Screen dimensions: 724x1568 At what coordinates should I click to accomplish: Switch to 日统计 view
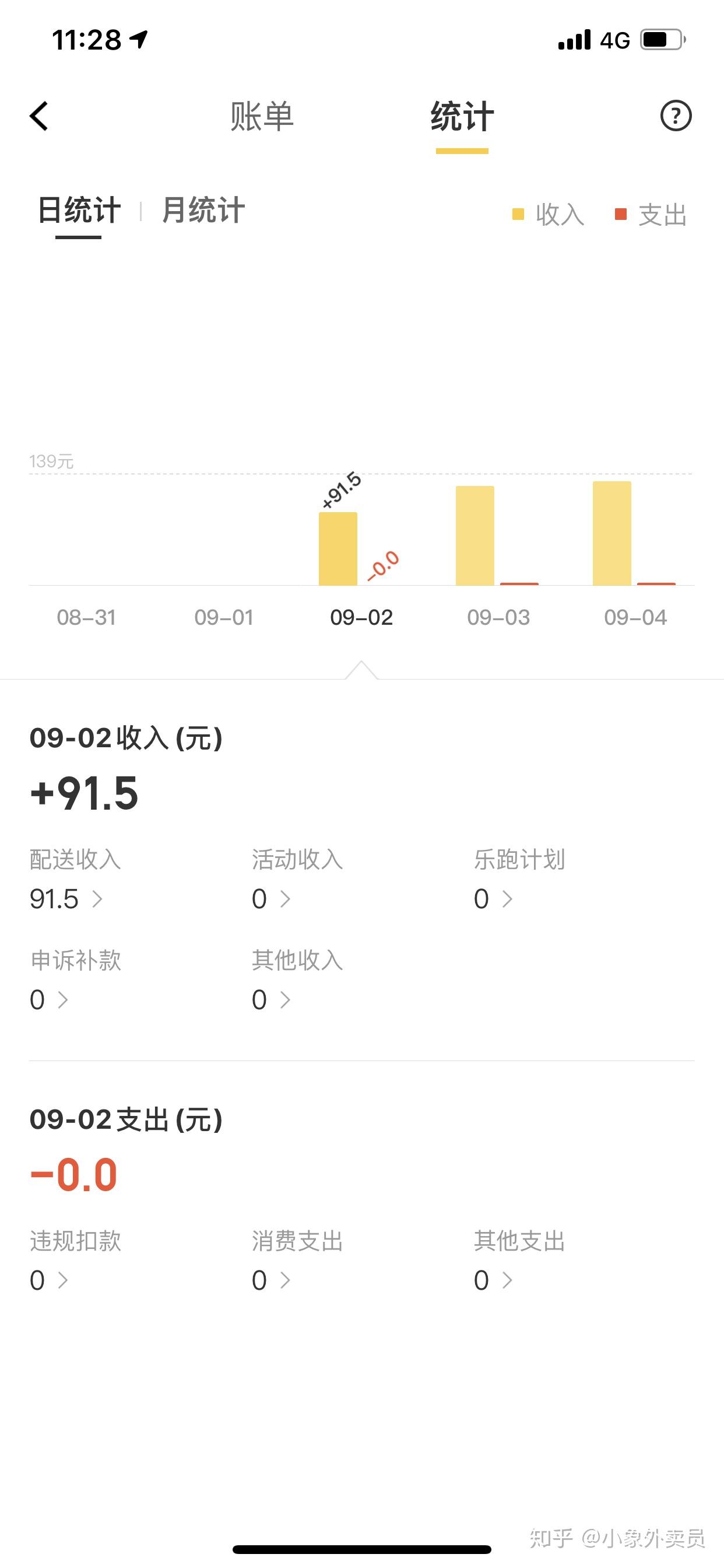pos(79,211)
